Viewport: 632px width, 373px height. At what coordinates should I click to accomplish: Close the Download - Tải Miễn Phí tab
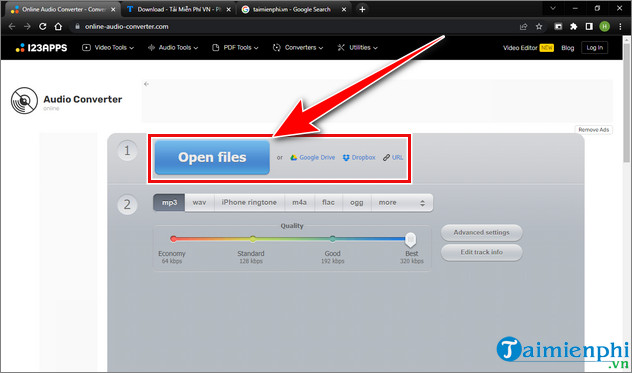pyautogui.click(x=229, y=9)
